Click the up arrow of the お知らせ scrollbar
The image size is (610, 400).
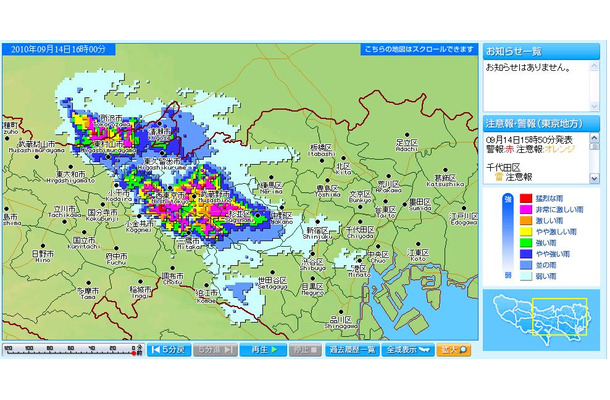coord(594,66)
